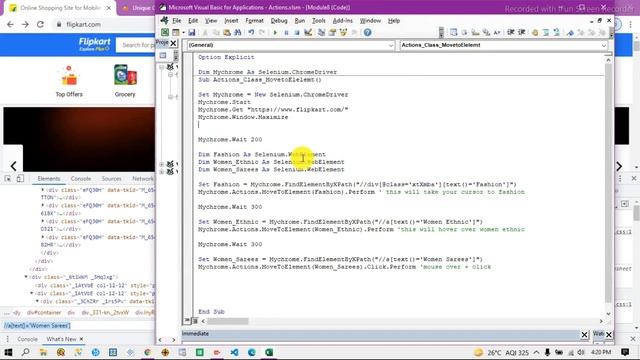
Task: Click next arrow on Flipkart banner carousel
Action: point(619,166)
